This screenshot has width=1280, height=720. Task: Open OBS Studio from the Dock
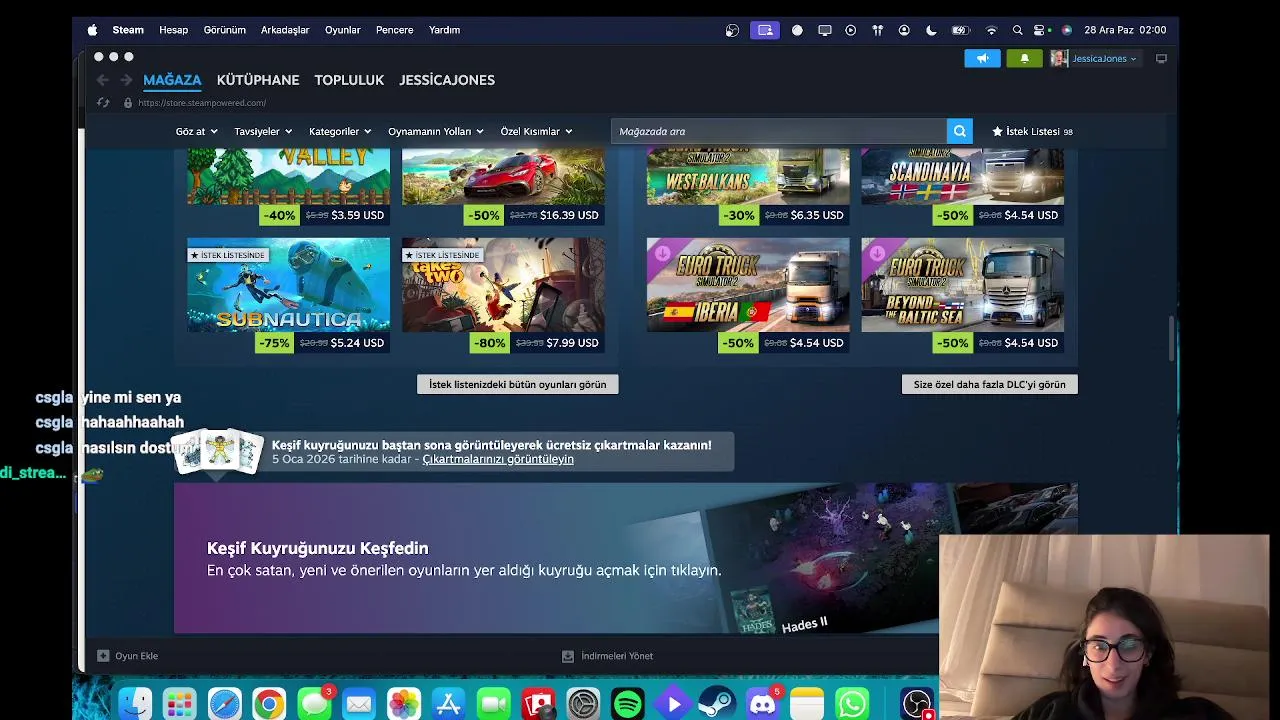coord(917,704)
